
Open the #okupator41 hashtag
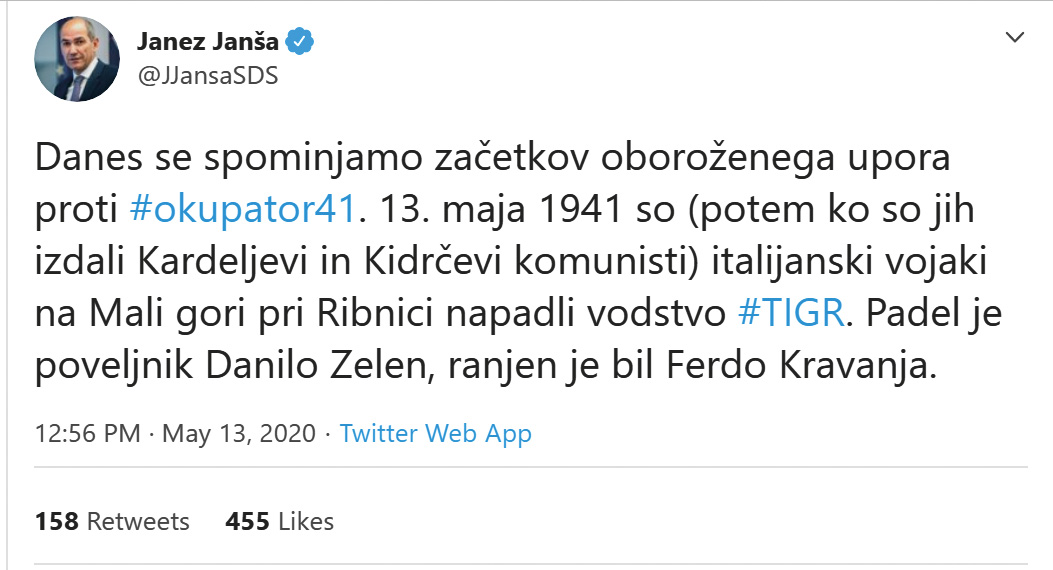pos(244,212)
